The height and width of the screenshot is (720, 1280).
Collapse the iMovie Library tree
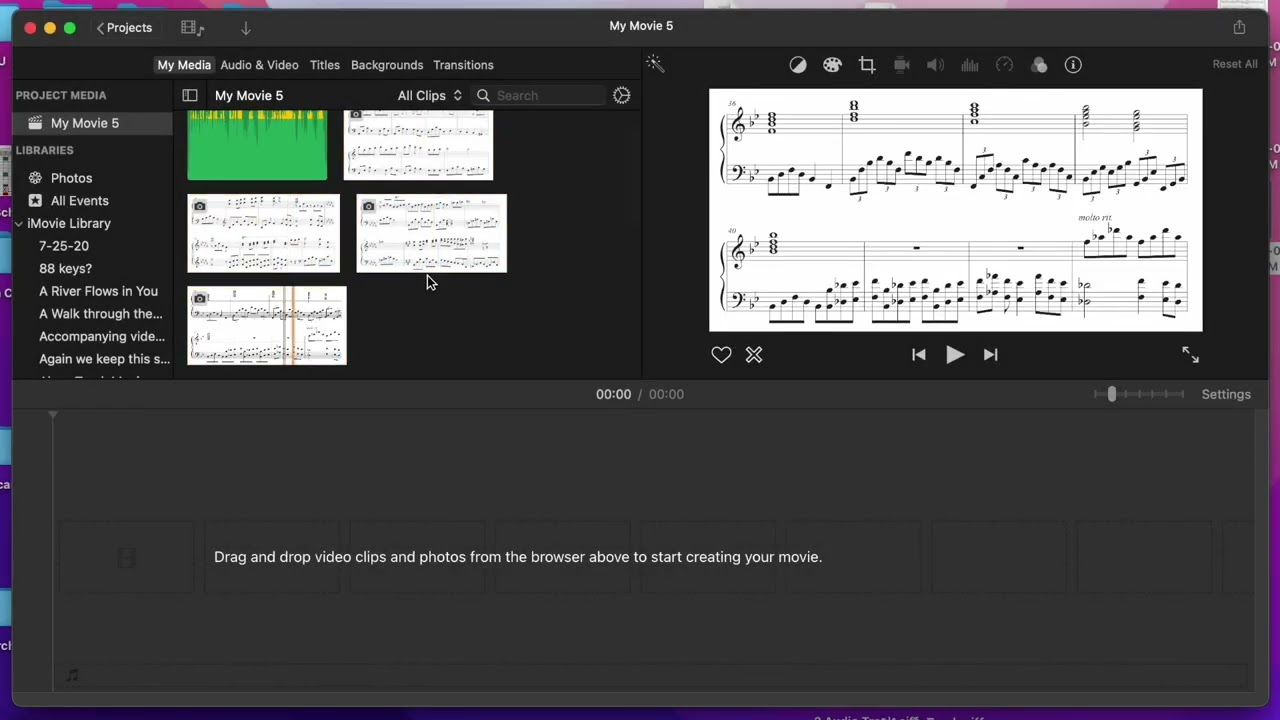[x=19, y=223]
